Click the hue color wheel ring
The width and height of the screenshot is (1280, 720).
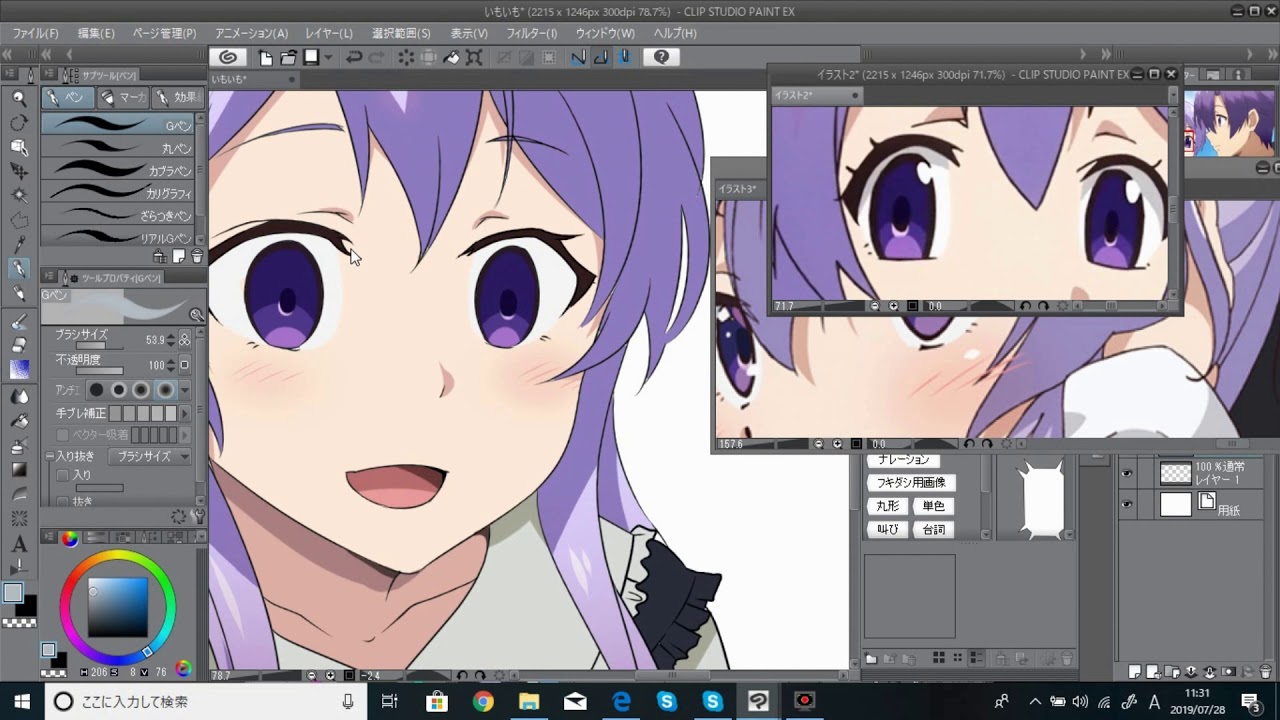click(x=117, y=554)
